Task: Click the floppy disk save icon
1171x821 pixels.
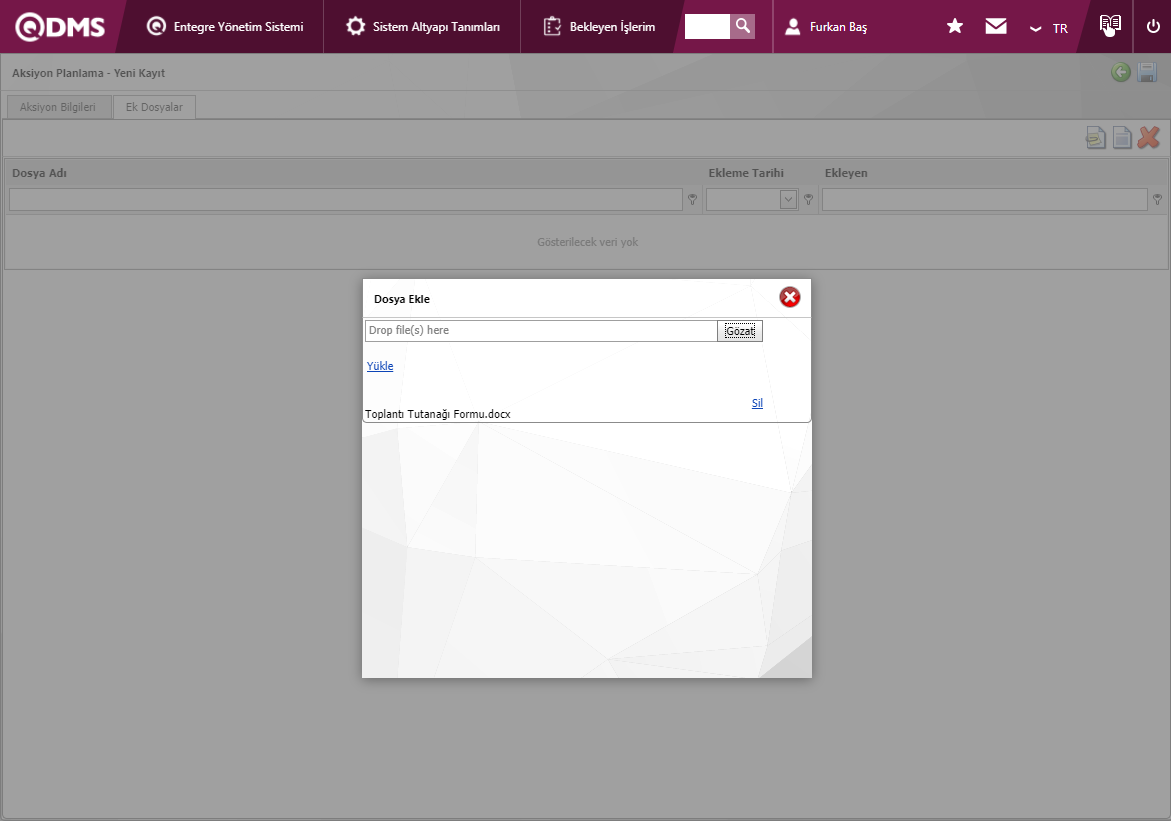Action: coord(1147,72)
